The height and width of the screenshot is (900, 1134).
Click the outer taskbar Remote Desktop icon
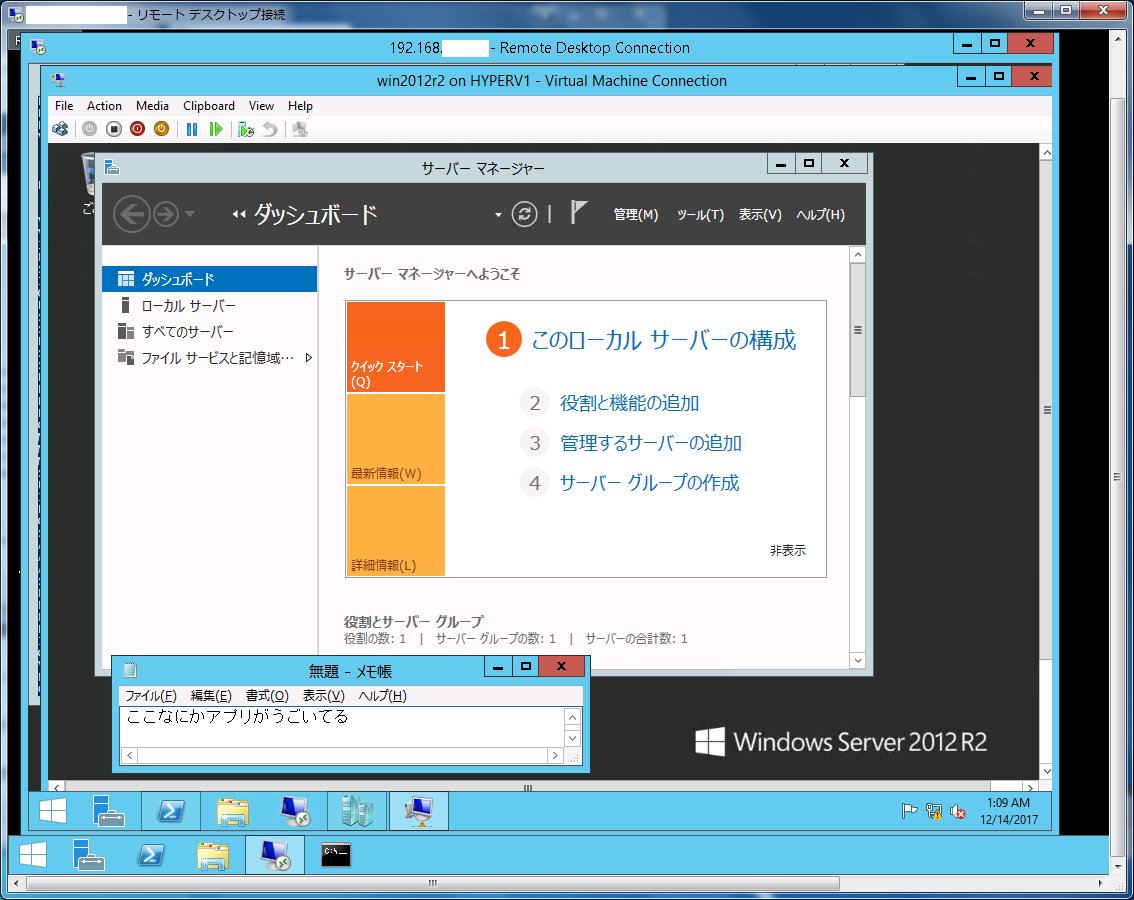276,855
